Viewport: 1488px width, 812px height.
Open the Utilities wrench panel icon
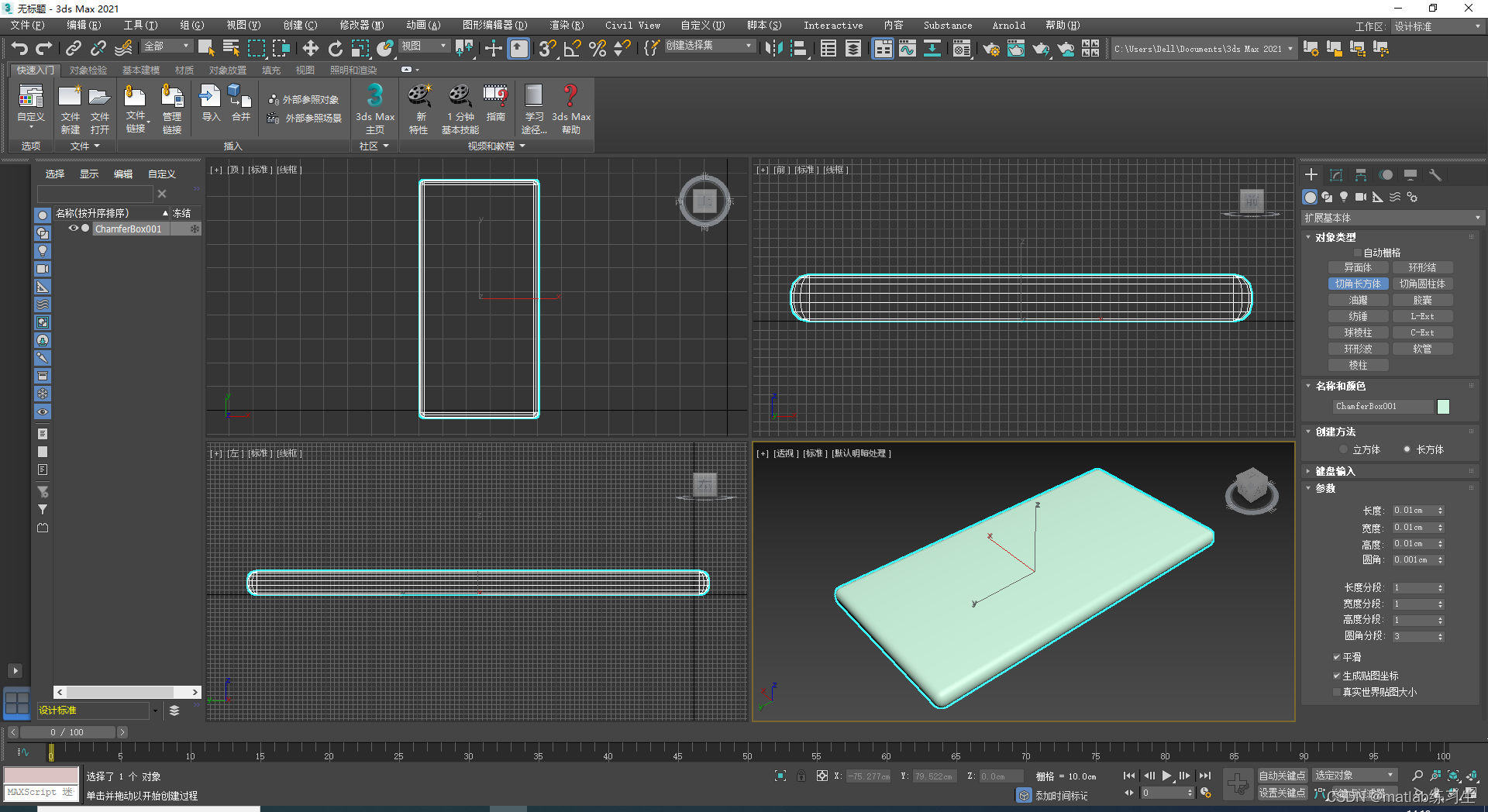tap(1435, 175)
